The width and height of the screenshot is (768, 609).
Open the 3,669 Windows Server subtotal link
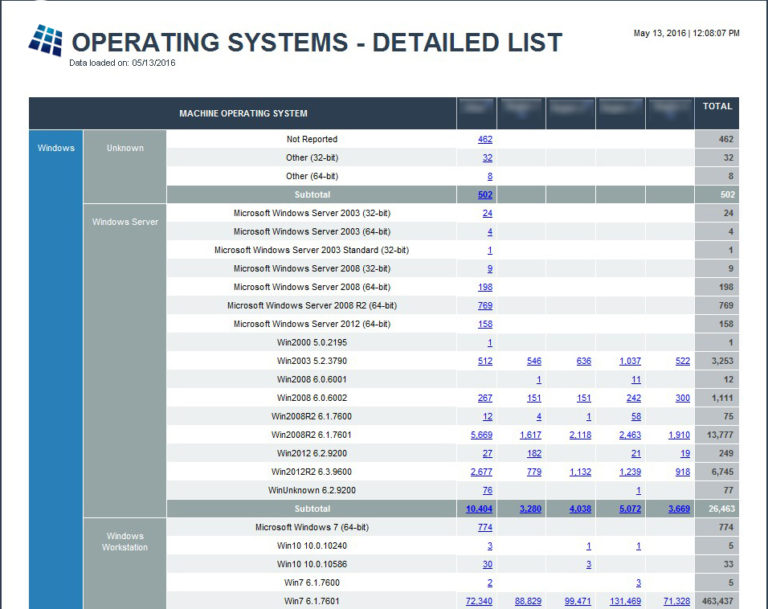[679, 509]
